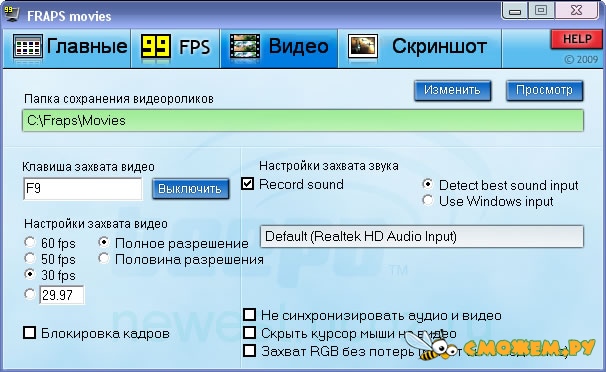Enable Блокировка кадров checkbox
The height and width of the screenshot is (372, 606).
point(29,333)
